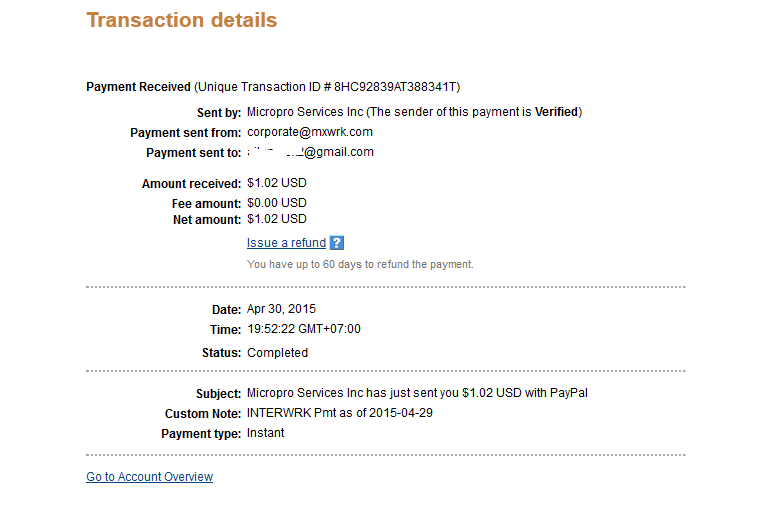Click the 60 days refund notice text
757x525 pixels.
(360, 264)
